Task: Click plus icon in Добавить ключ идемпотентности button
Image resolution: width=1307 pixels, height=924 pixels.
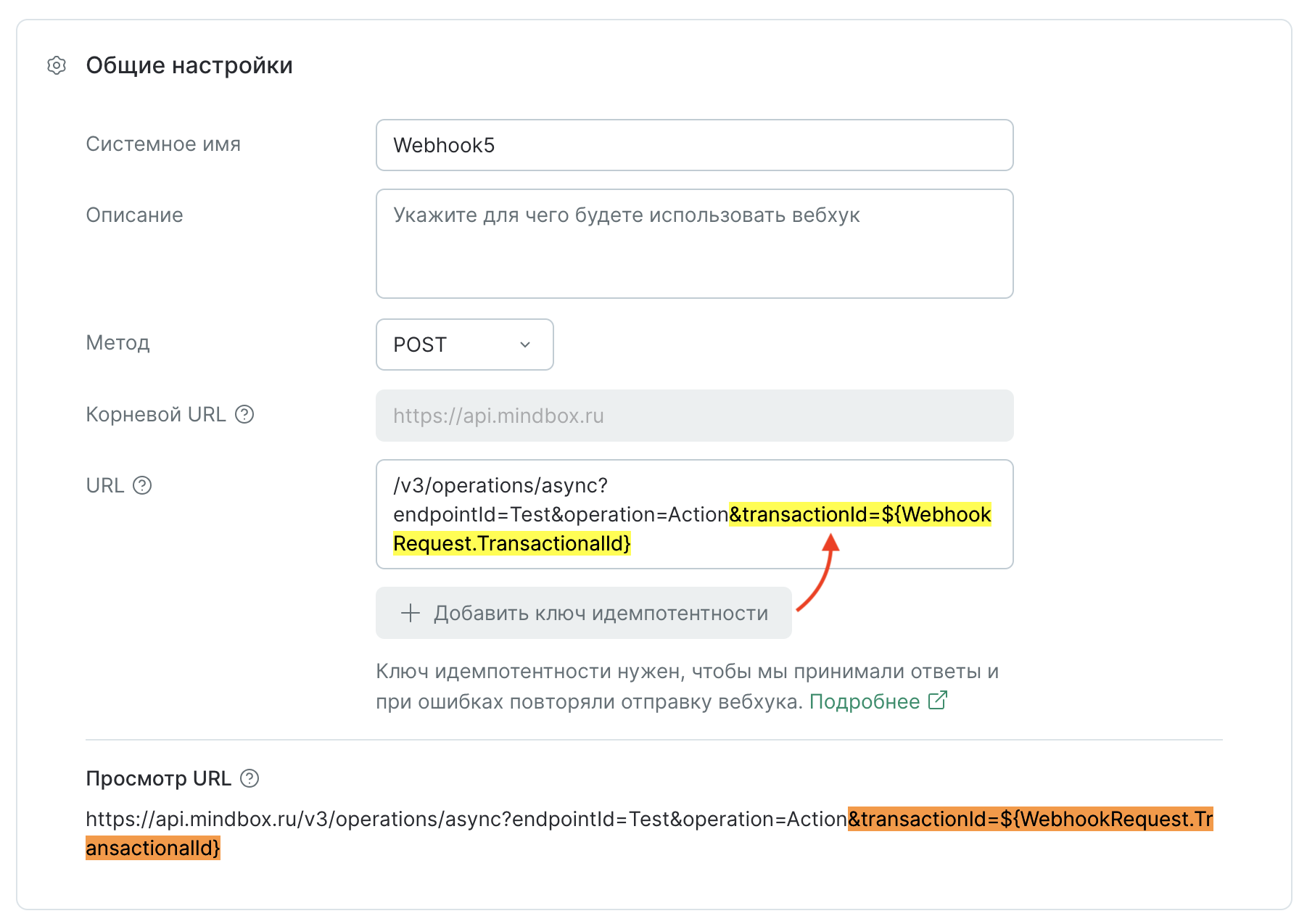Action: [411, 613]
